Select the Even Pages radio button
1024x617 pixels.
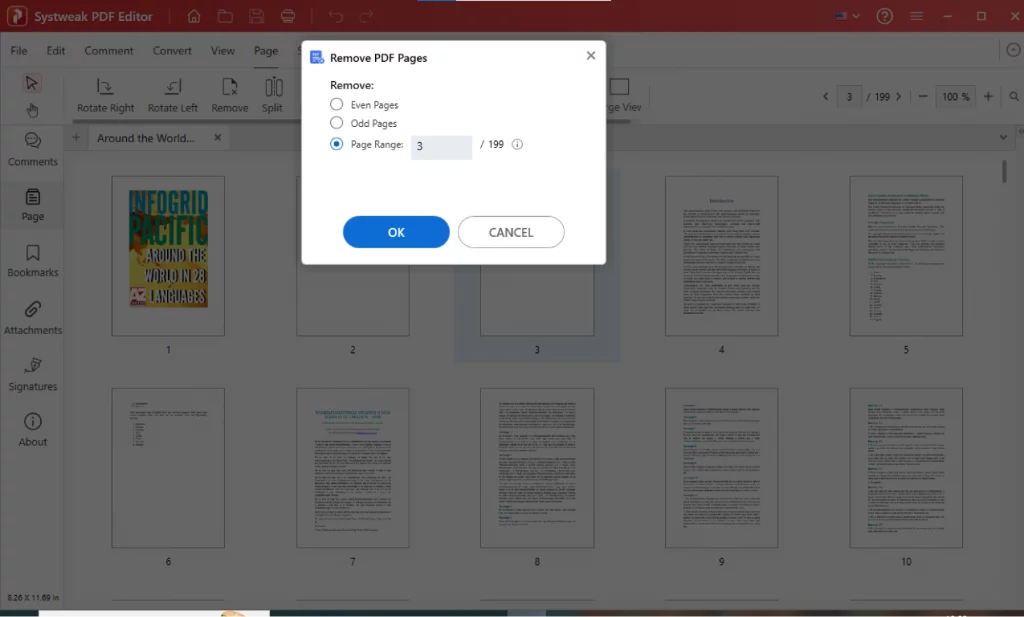[336, 104]
